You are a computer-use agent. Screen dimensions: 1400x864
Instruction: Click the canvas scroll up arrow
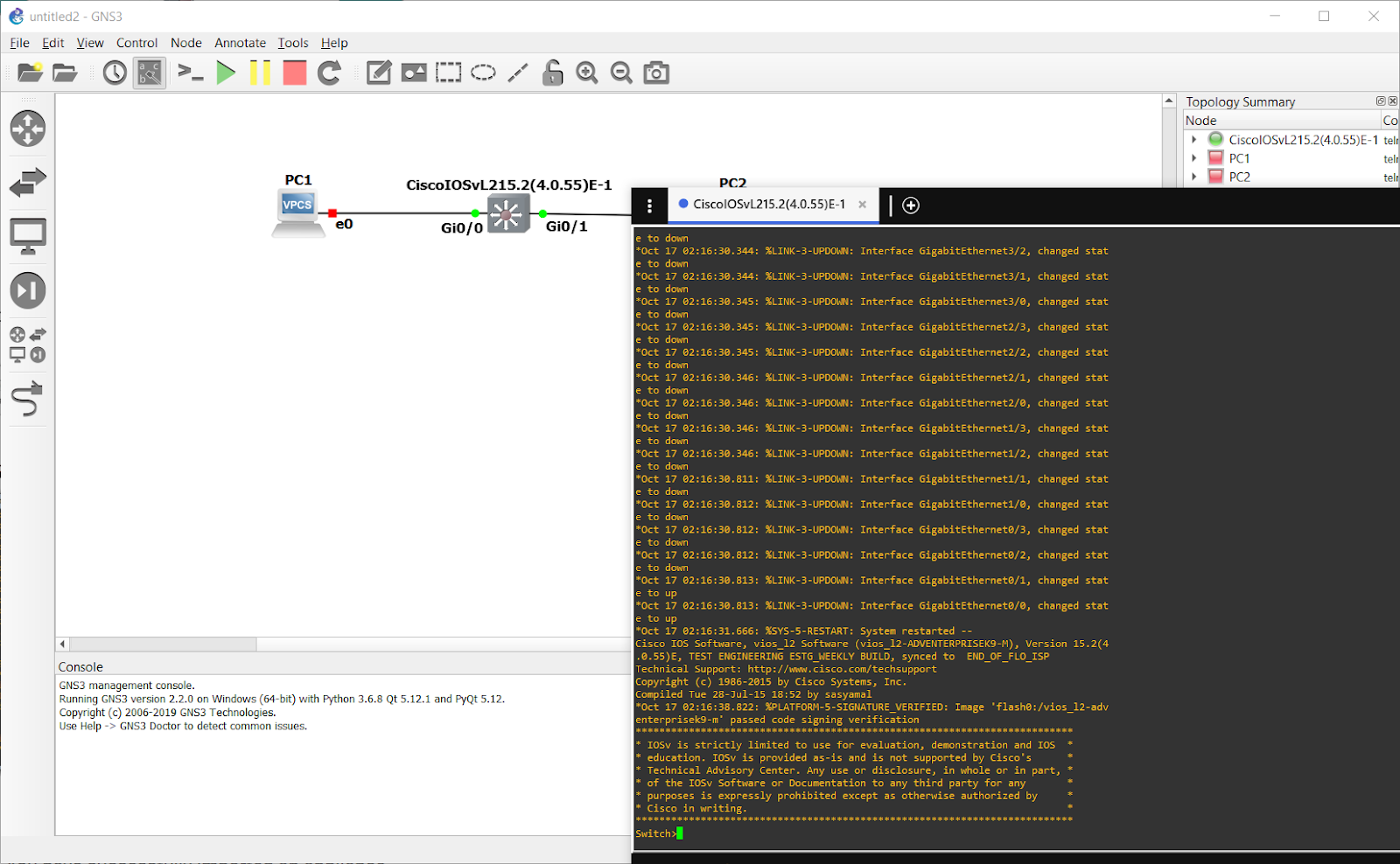tap(1169, 101)
